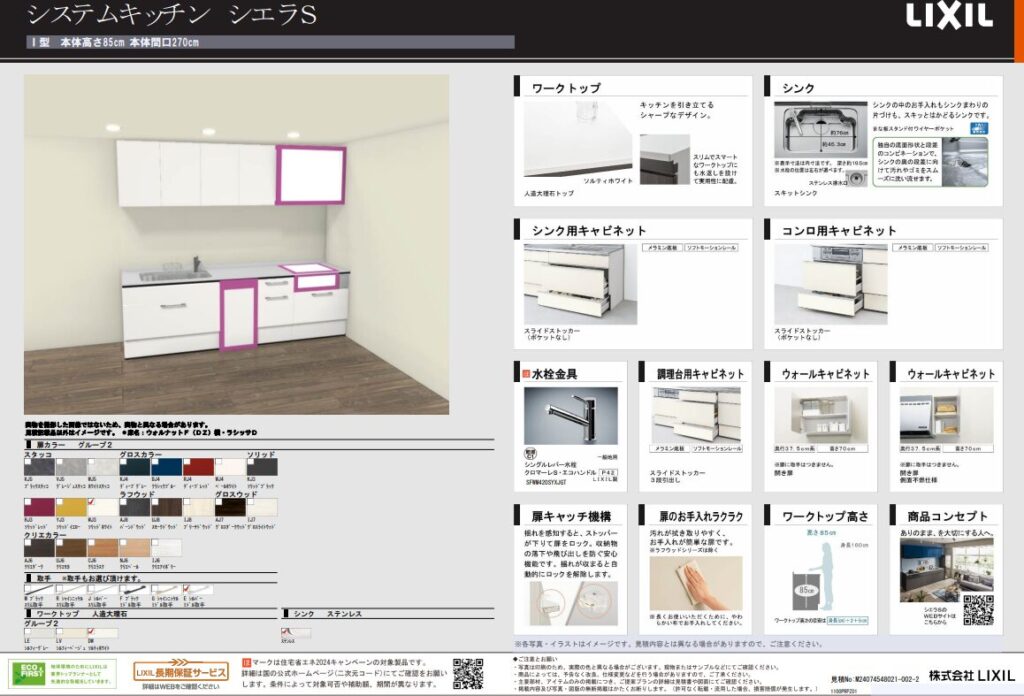Tick the yellow door color checkbox
The width and height of the screenshot is (1024, 696).
[x=60, y=502]
